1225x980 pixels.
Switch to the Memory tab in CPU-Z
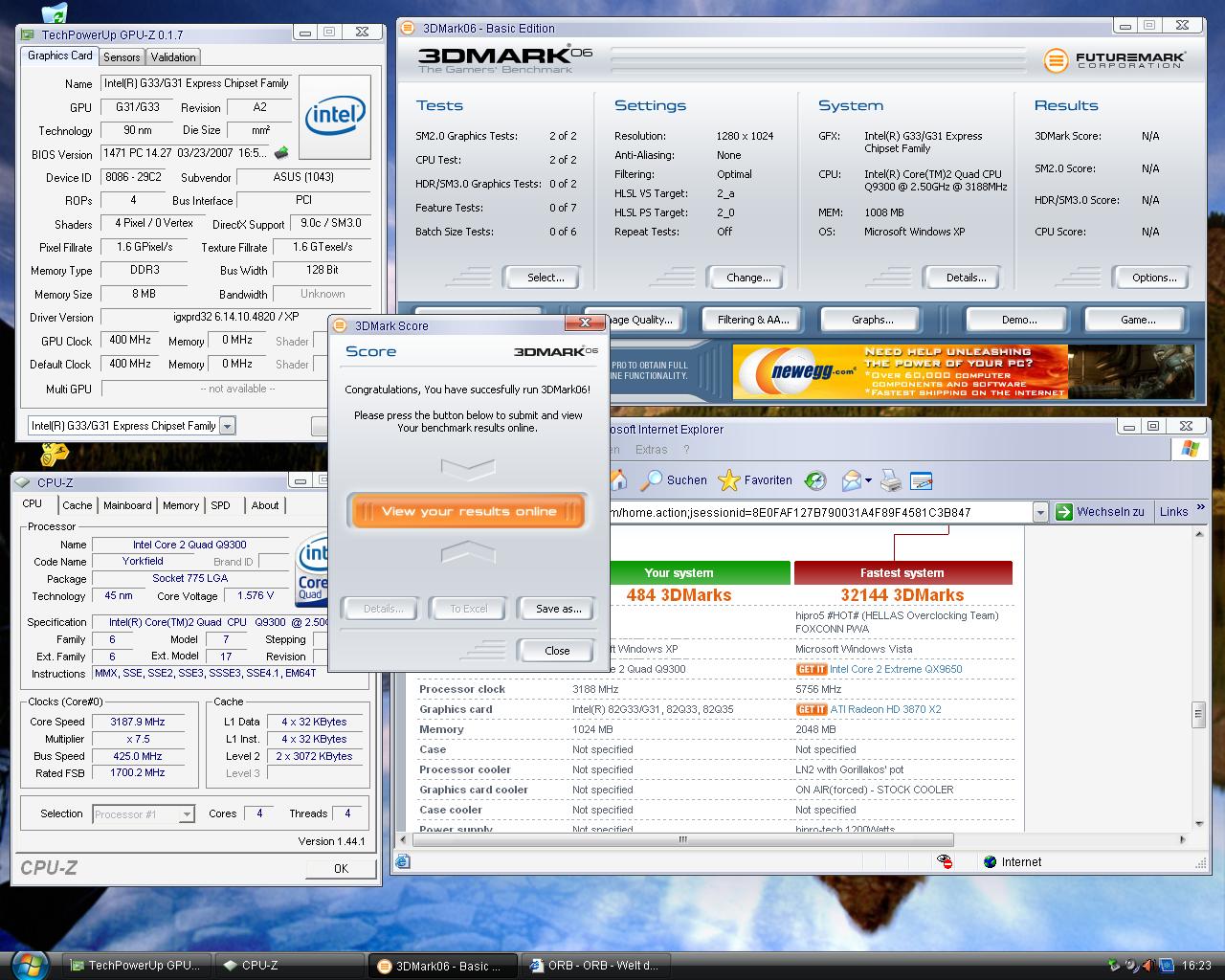tap(181, 505)
